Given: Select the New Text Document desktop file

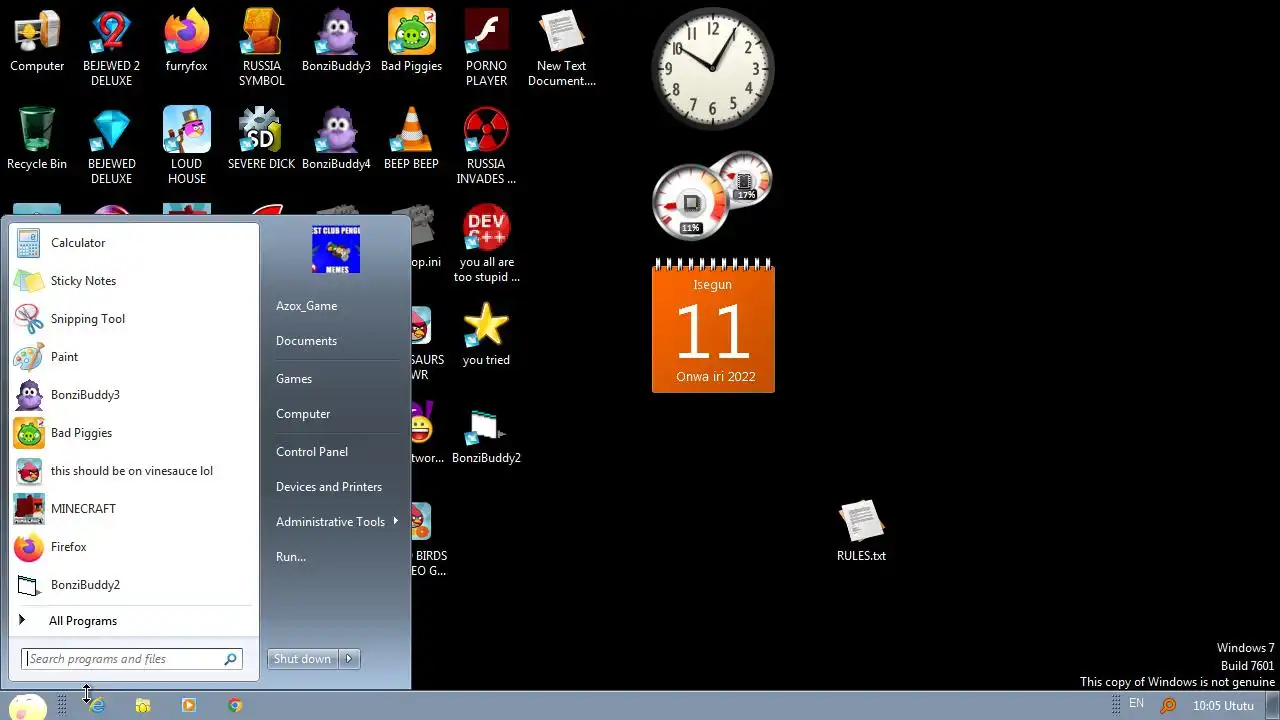Looking at the screenshot, I should 561,48.
